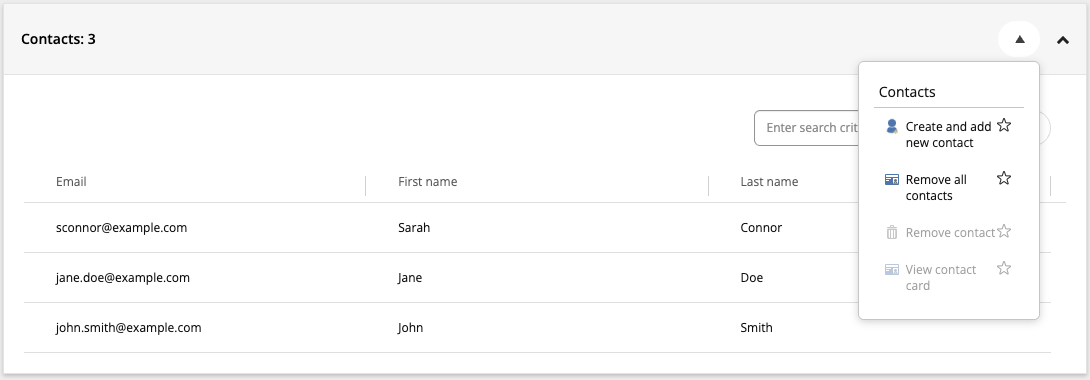Screen dimensions: 1090x380
Task: Click the first name Jane
Action: pyautogui.click(x=409, y=278)
